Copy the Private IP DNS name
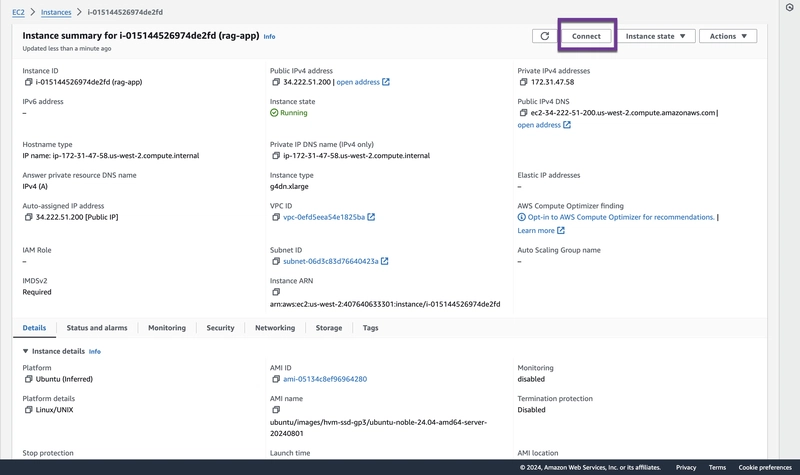Image resolution: width=800 pixels, height=475 pixels. coord(276,156)
